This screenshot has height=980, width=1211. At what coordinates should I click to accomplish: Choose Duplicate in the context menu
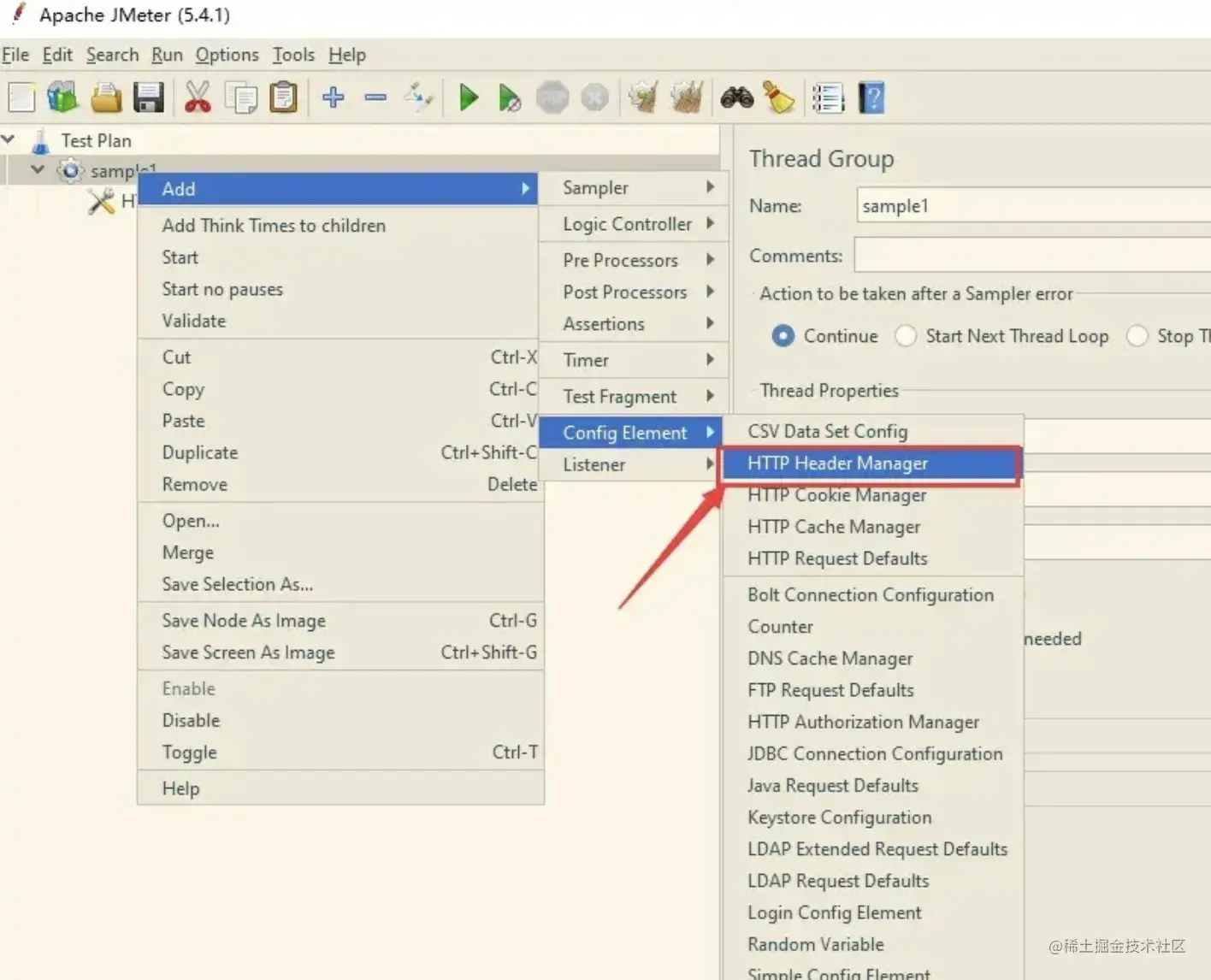[340, 453]
